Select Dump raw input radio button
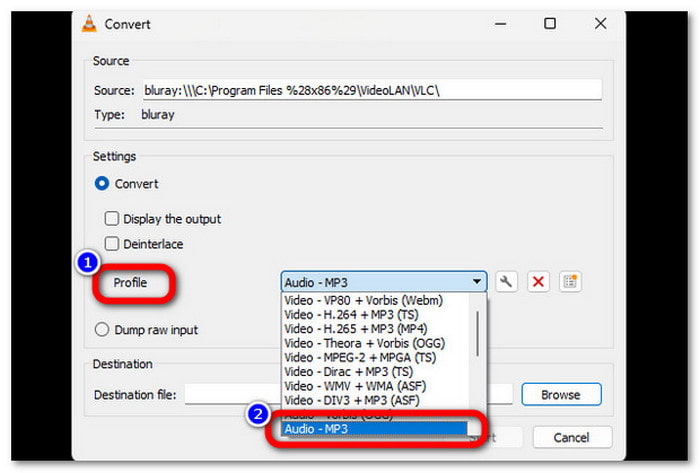The width and height of the screenshot is (700, 473). click(102, 330)
